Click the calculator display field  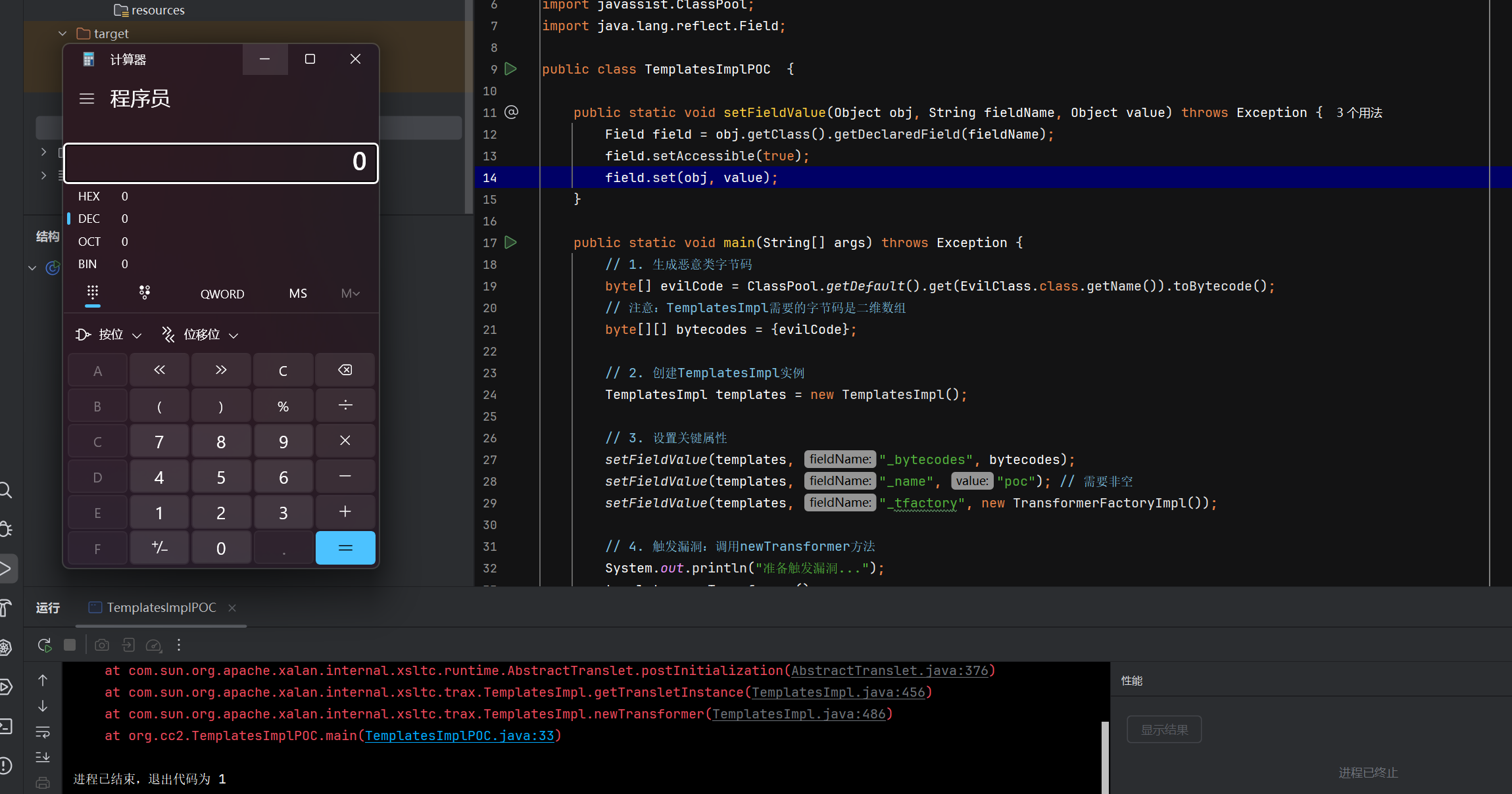coord(221,162)
